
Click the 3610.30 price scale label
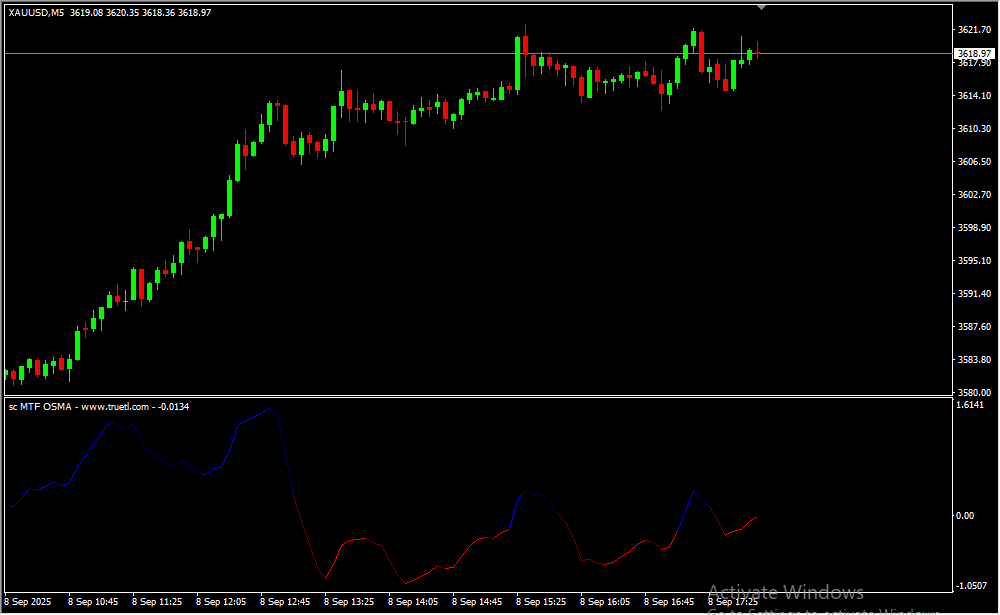point(973,129)
